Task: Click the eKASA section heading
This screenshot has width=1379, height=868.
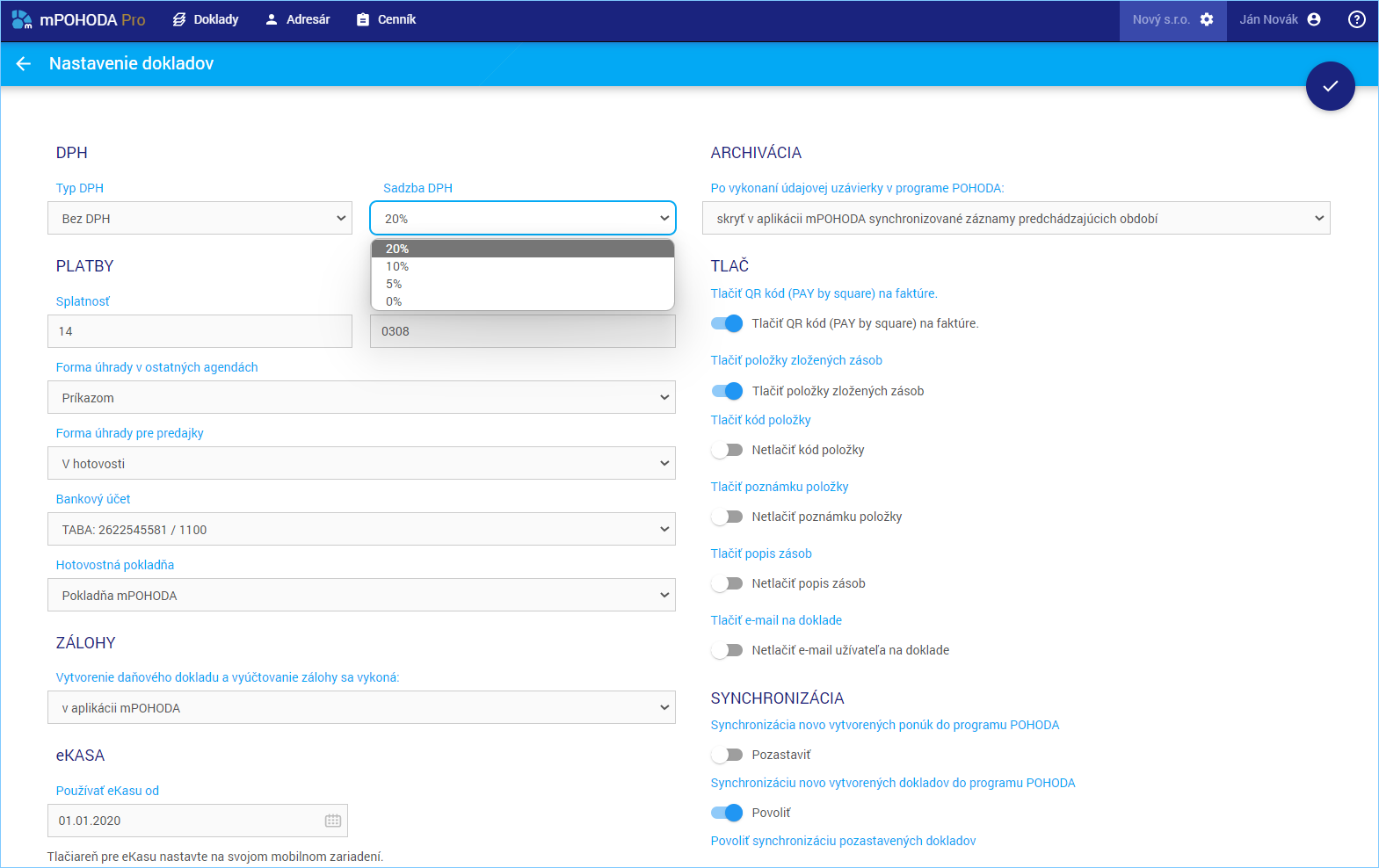Action: click(x=80, y=756)
